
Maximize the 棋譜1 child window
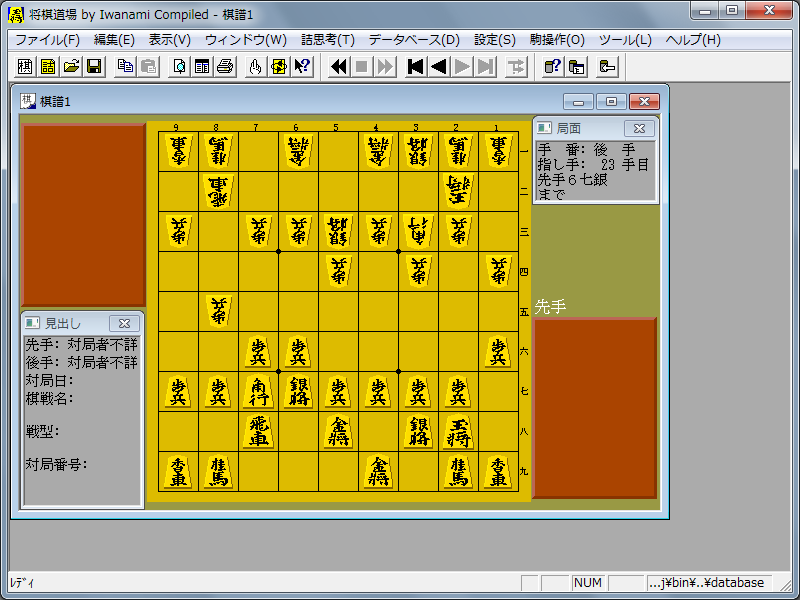611,102
